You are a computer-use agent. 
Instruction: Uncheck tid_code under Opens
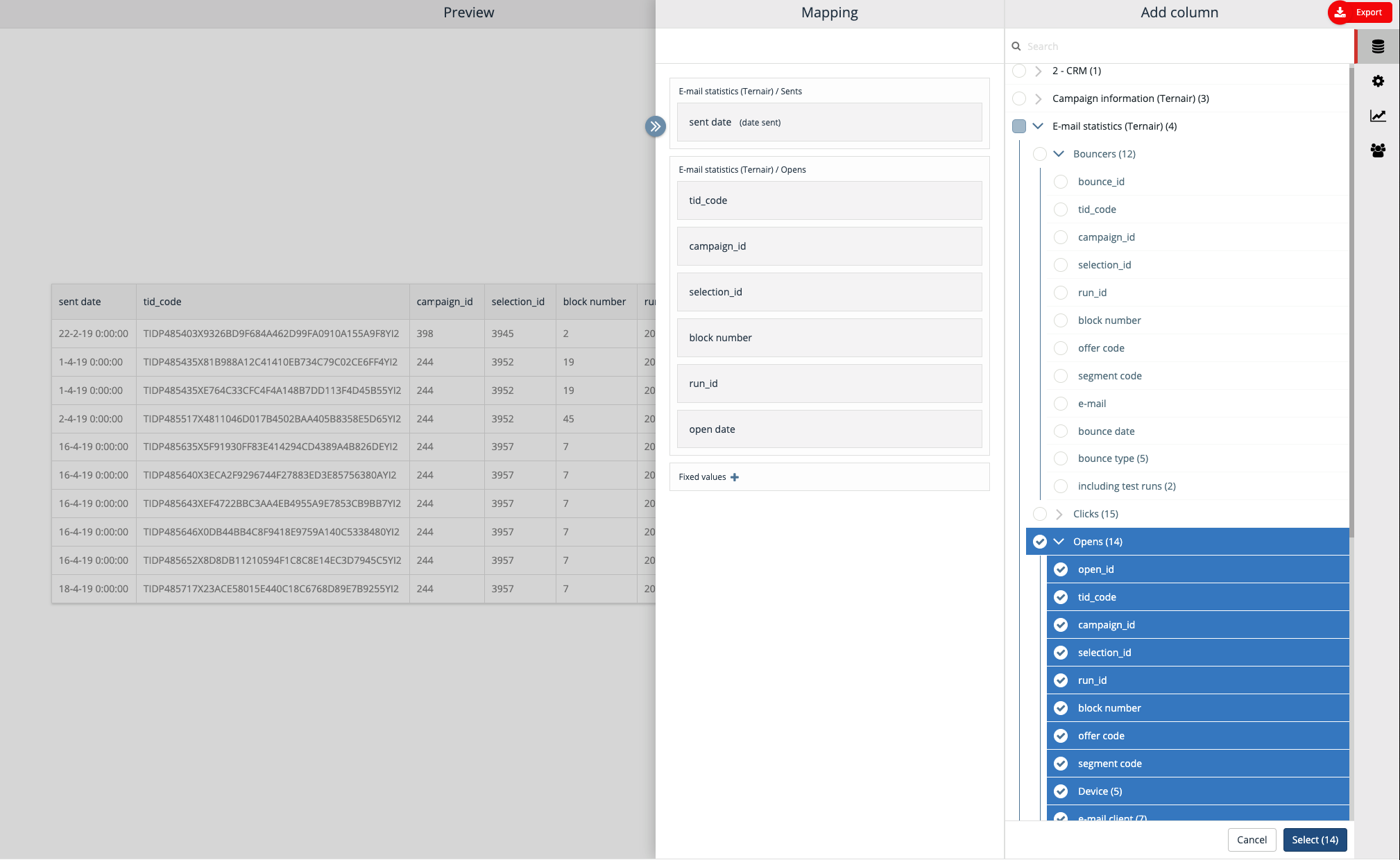1061,597
